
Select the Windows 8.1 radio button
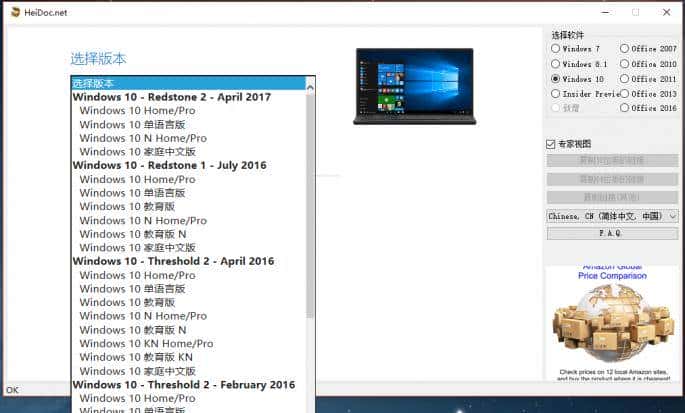(556, 64)
